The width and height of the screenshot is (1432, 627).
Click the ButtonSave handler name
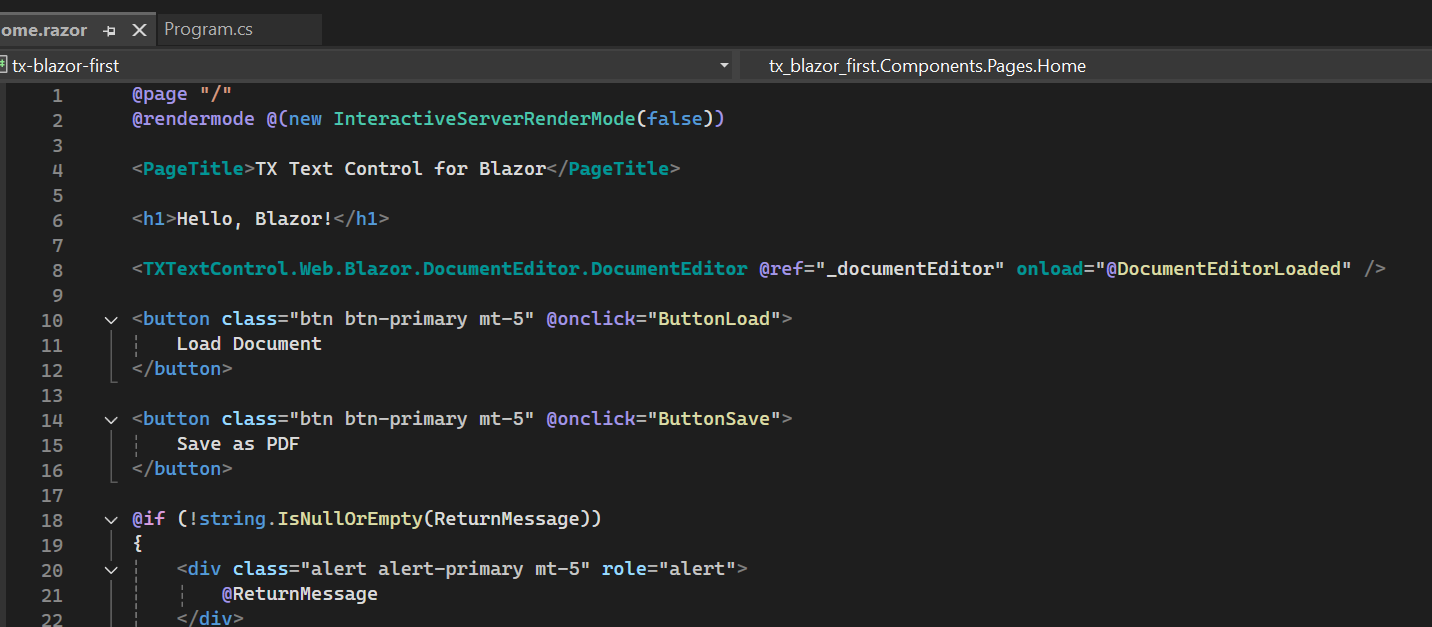[x=714, y=419]
